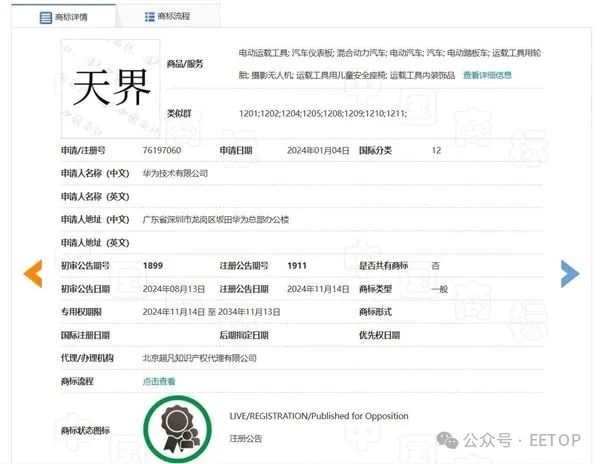Select application number 76197060
The width and height of the screenshot is (600, 464).
[x=161, y=150]
